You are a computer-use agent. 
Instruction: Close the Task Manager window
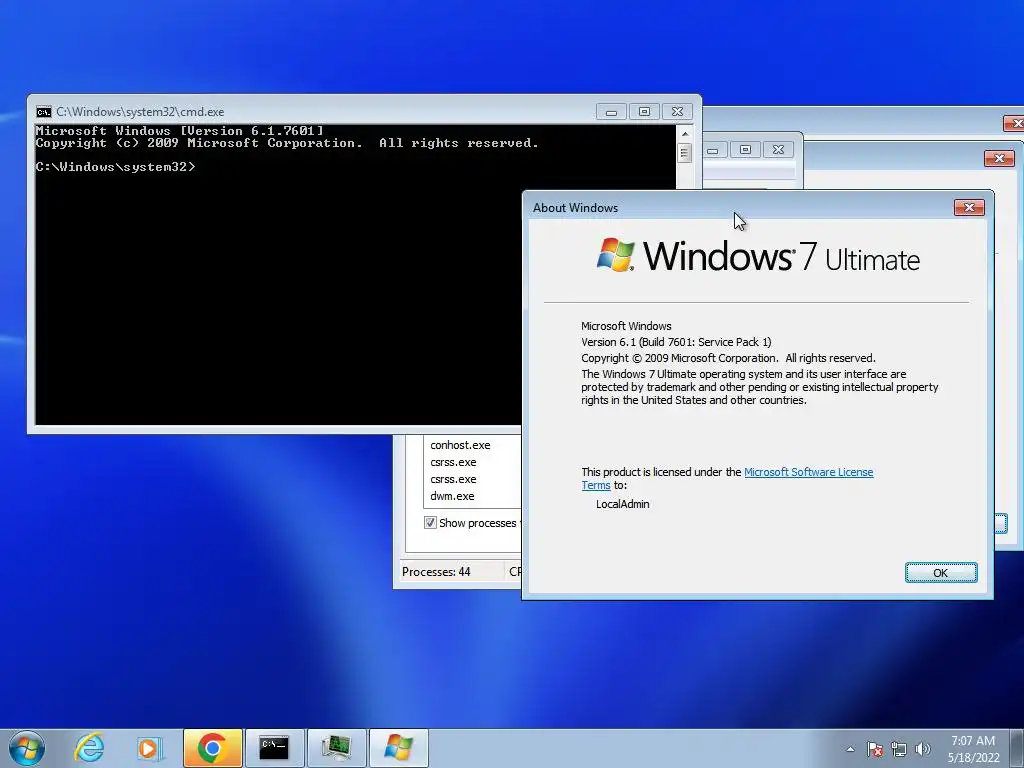(x=778, y=150)
